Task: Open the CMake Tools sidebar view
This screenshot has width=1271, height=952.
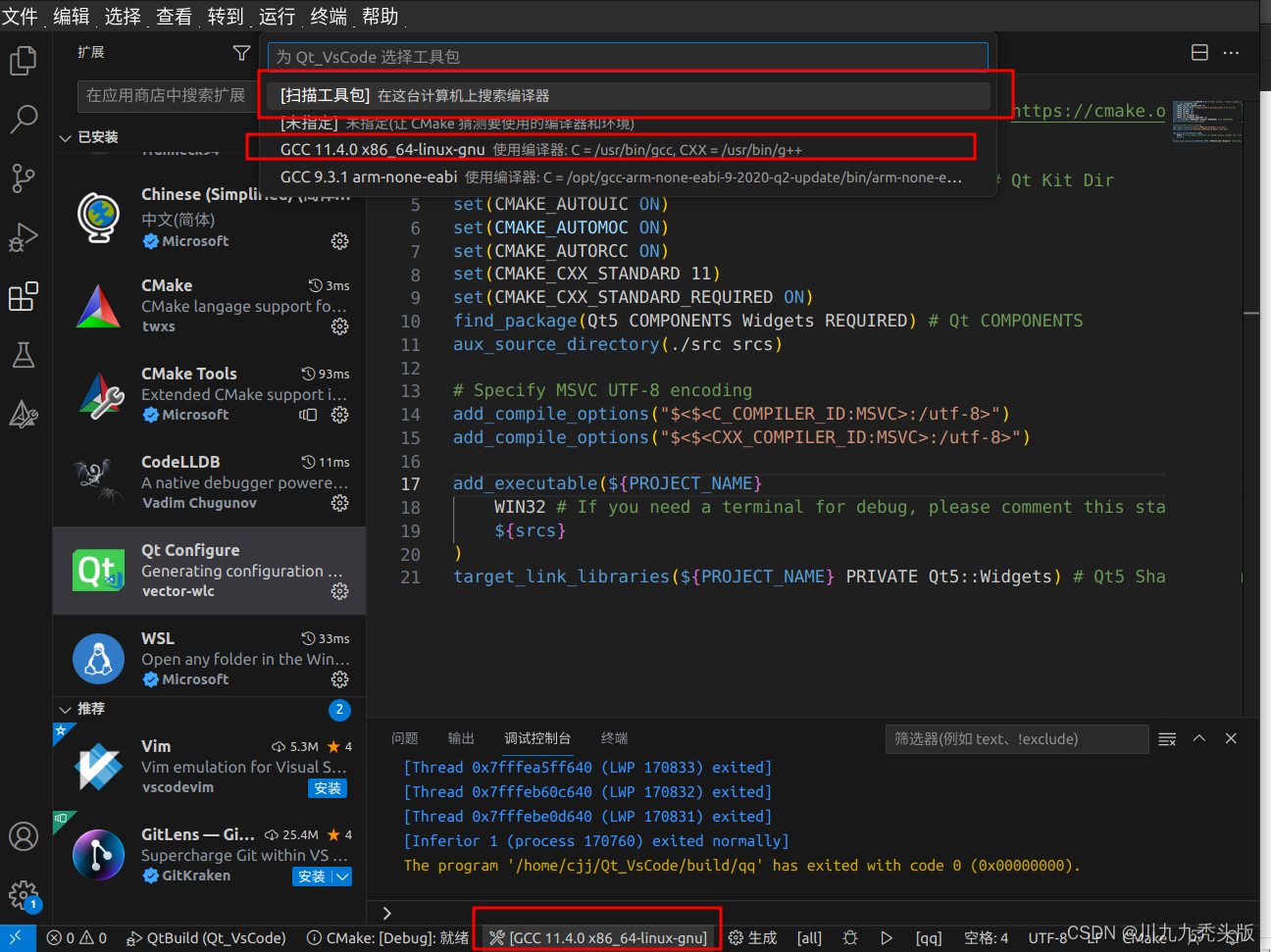Action: click(x=24, y=414)
